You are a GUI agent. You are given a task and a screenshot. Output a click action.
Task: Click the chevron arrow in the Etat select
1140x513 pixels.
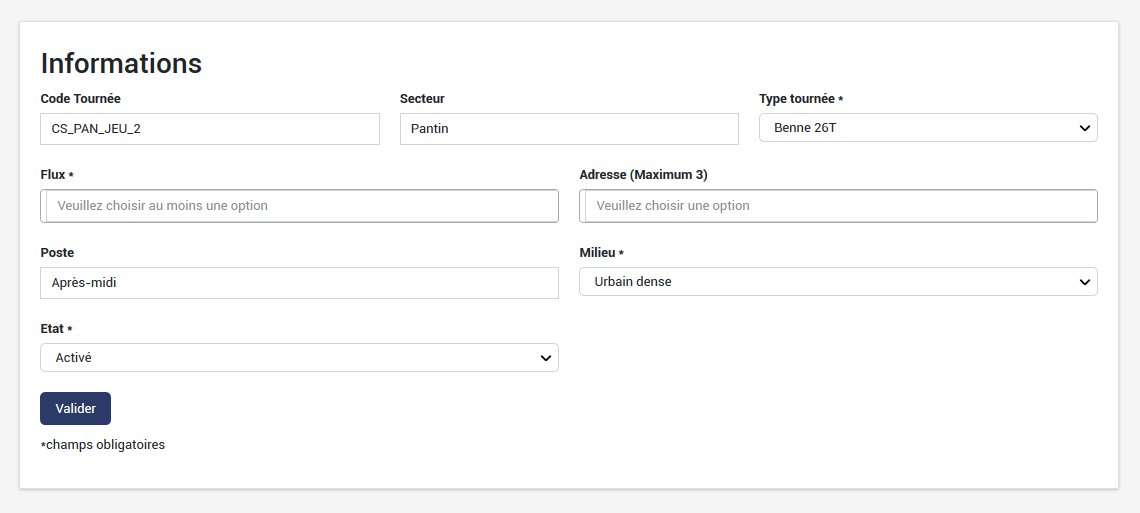[546, 358]
